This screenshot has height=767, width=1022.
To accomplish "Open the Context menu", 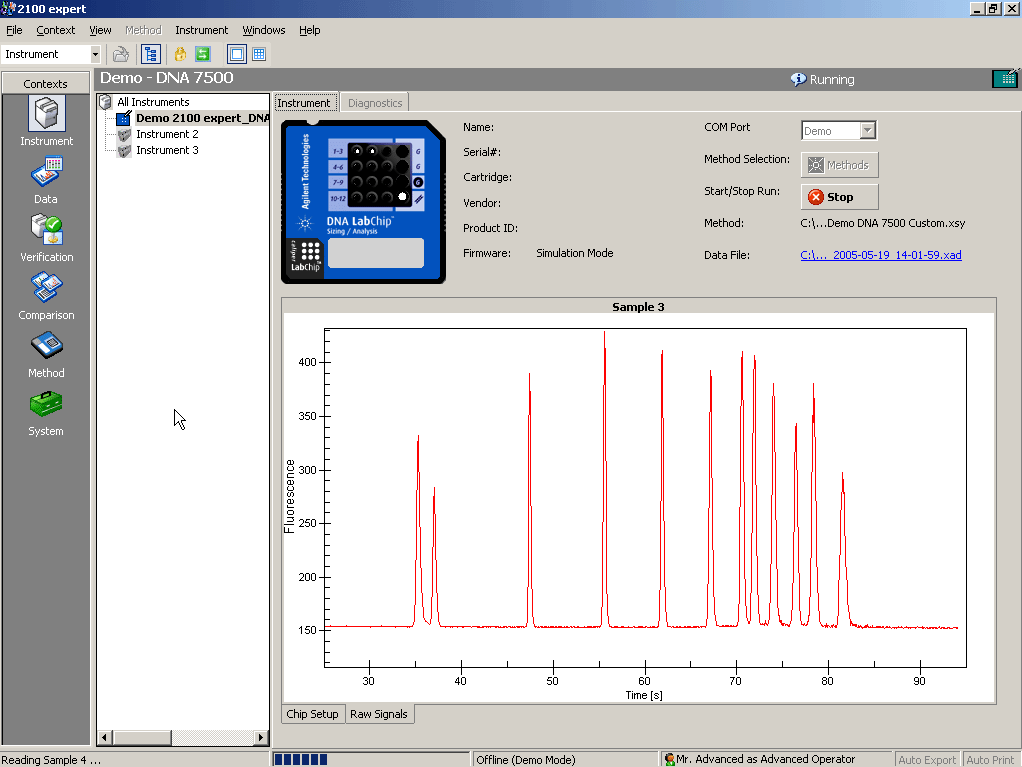I will click(55, 30).
